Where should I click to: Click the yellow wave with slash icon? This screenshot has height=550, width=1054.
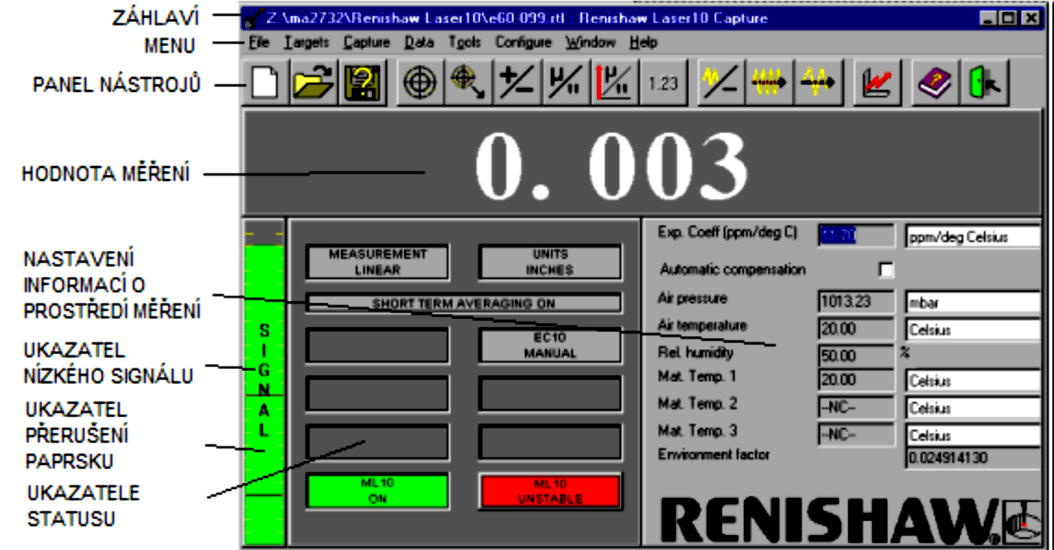(720, 83)
